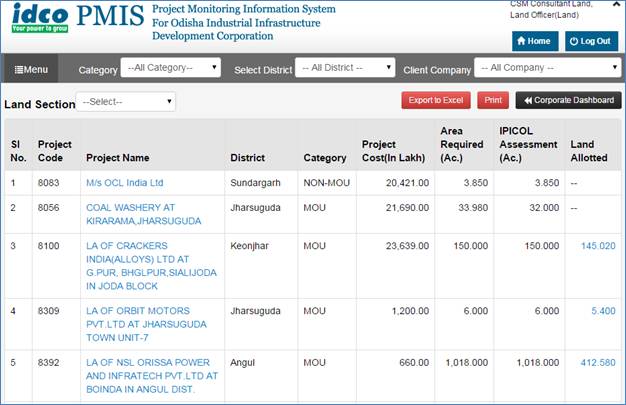Click the Keonjhar district cell
This screenshot has height=405, width=626.
tap(249, 246)
